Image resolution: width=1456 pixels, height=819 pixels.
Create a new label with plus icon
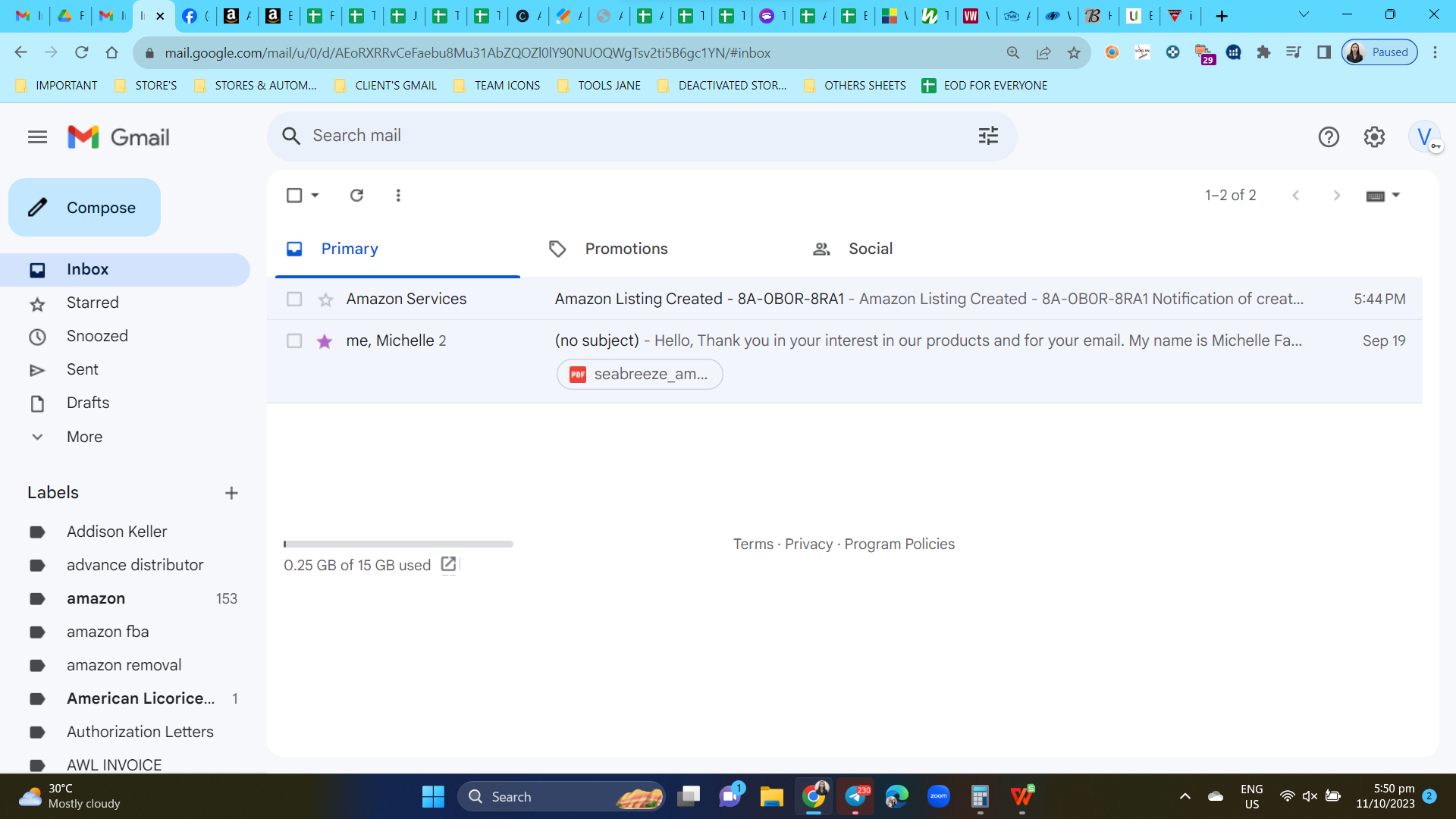pos(231,493)
